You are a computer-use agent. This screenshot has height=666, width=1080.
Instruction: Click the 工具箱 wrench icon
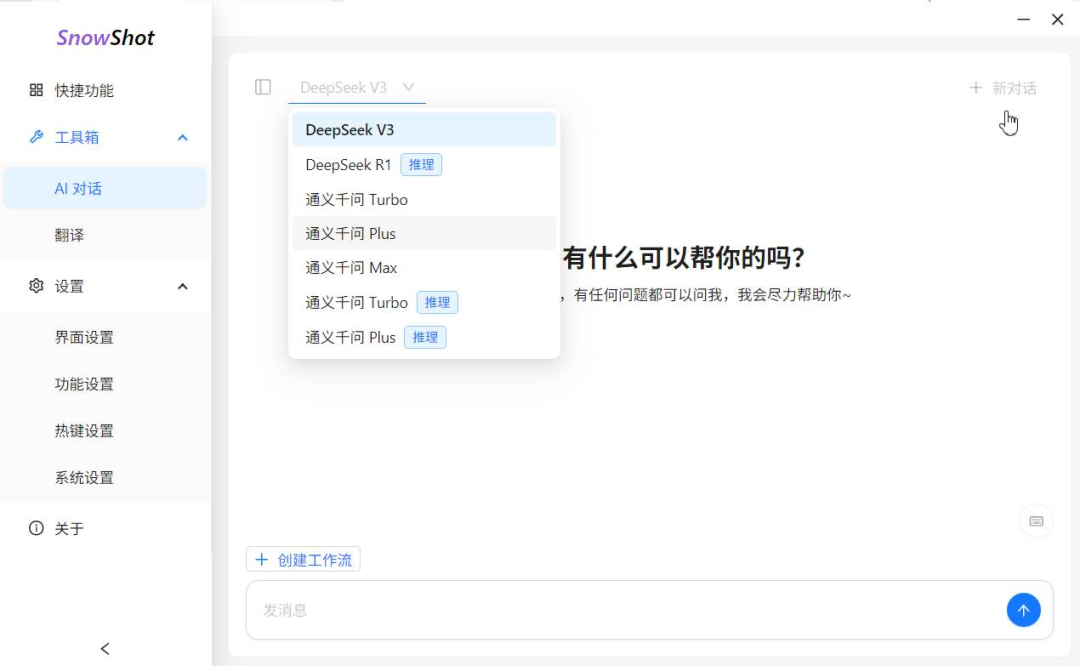[x=36, y=137]
